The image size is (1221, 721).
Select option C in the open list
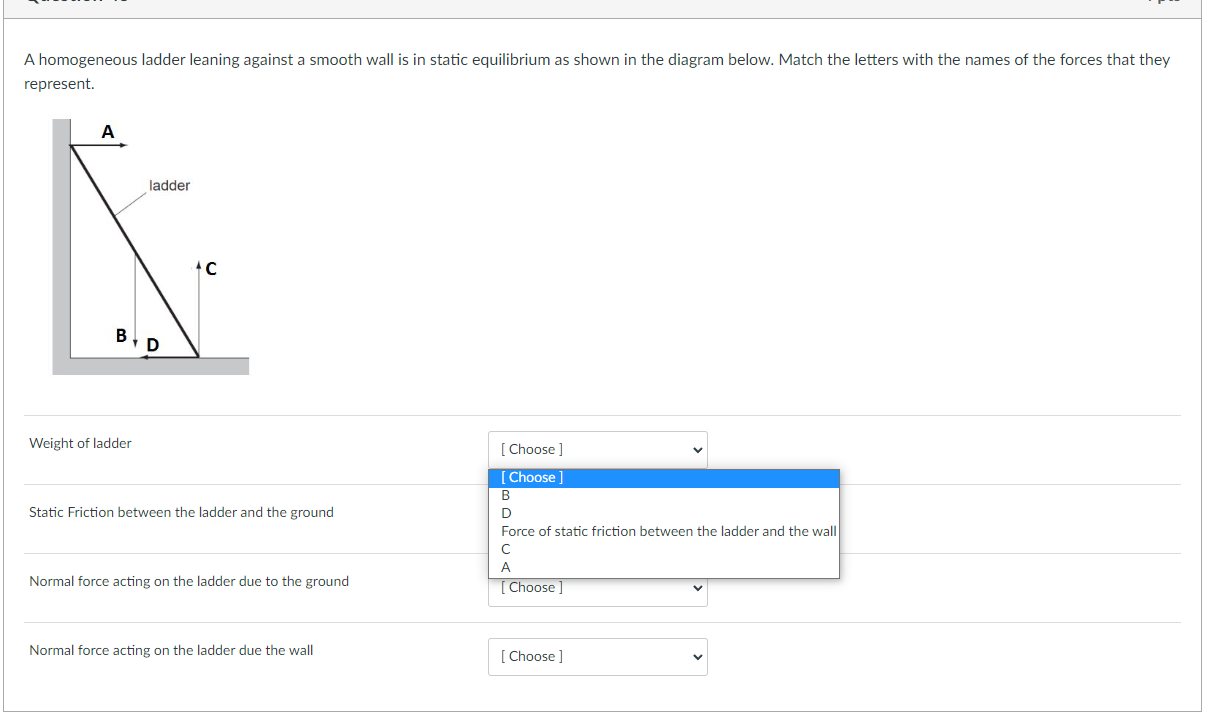pyautogui.click(x=664, y=549)
